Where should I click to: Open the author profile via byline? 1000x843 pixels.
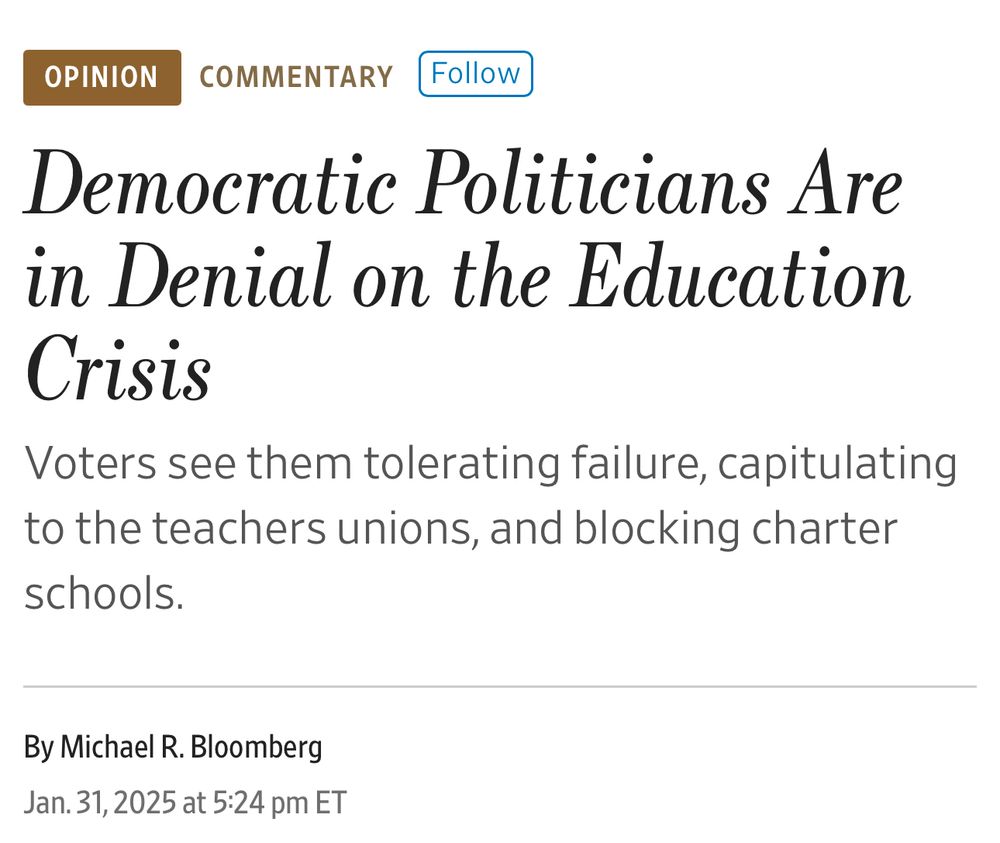click(191, 746)
